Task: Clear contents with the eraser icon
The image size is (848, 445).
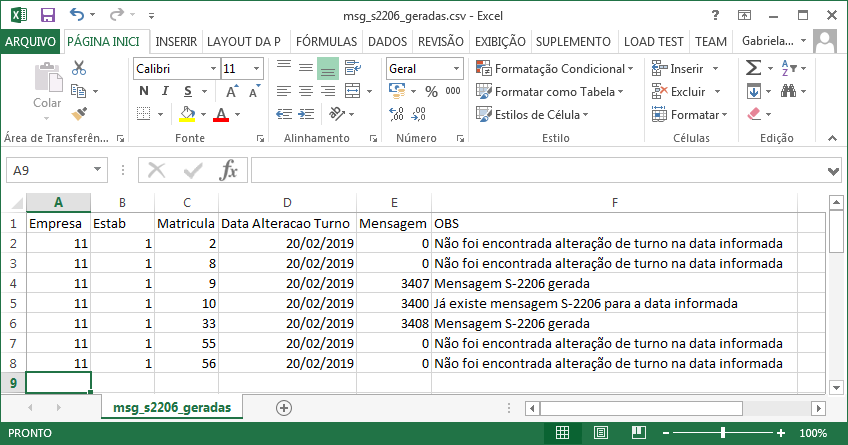Action: (x=754, y=114)
